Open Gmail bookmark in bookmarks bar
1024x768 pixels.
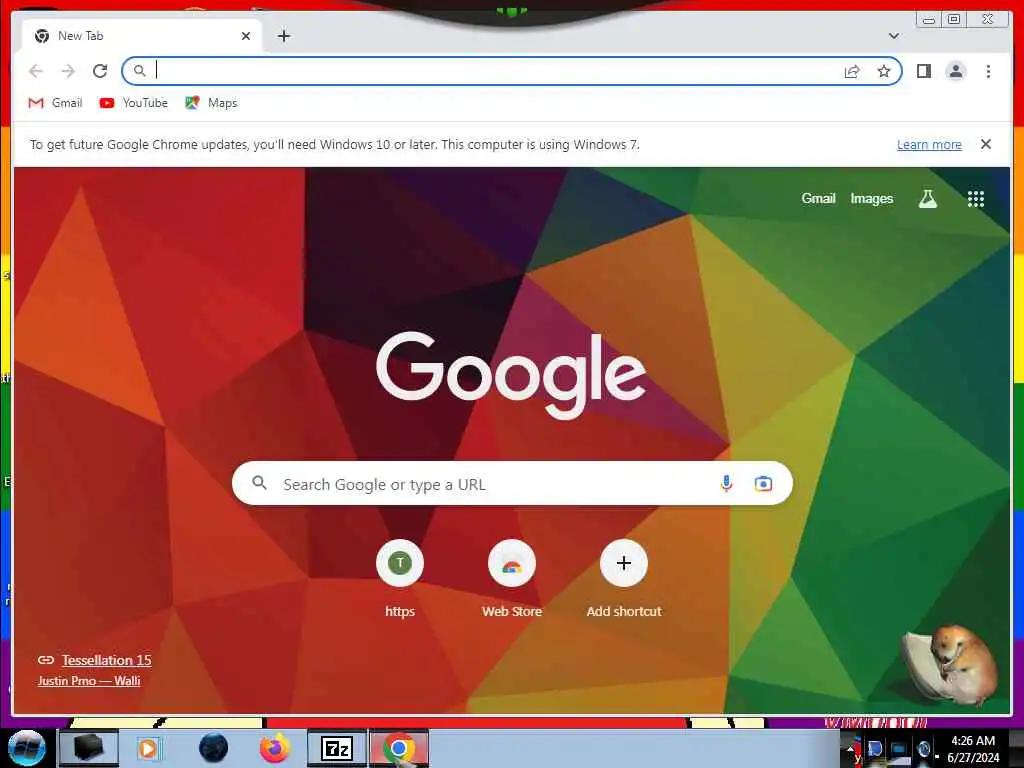pyautogui.click(x=56, y=103)
